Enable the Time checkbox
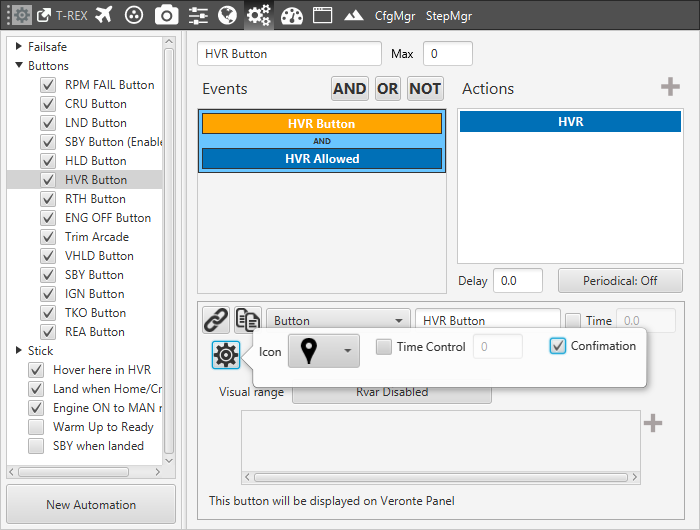The width and height of the screenshot is (700, 530). point(573,321)
